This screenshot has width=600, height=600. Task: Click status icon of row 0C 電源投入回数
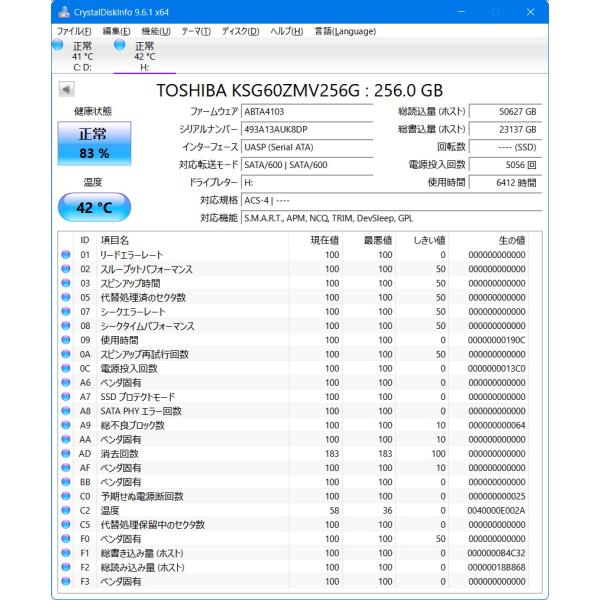66,368
